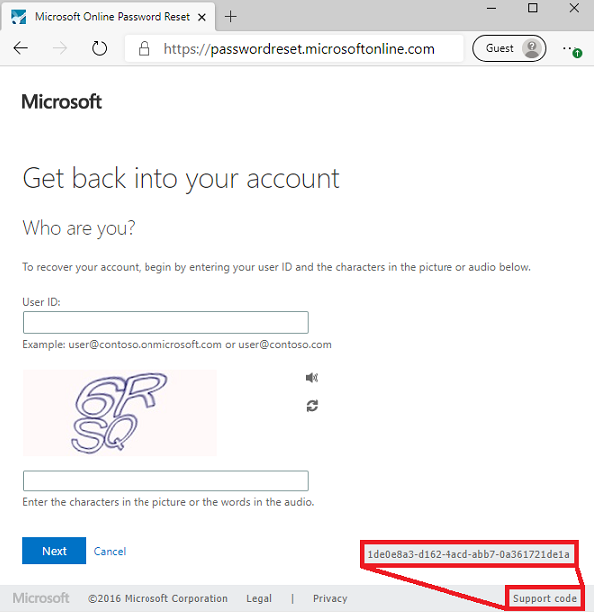594x612 pixels.
Task: Minimize the browser window
Action: 492,8
